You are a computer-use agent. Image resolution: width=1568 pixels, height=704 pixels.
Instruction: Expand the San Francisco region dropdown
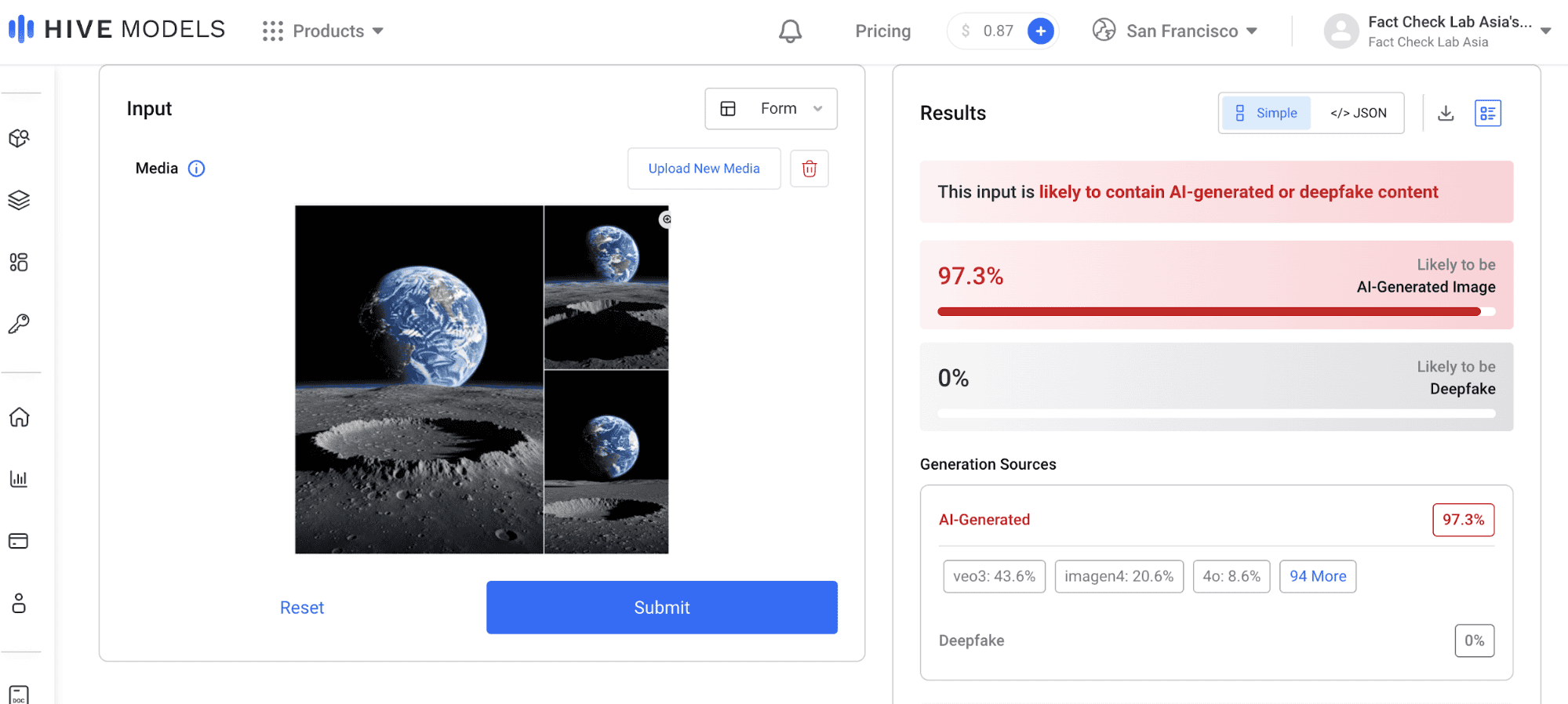[1175, 31]
